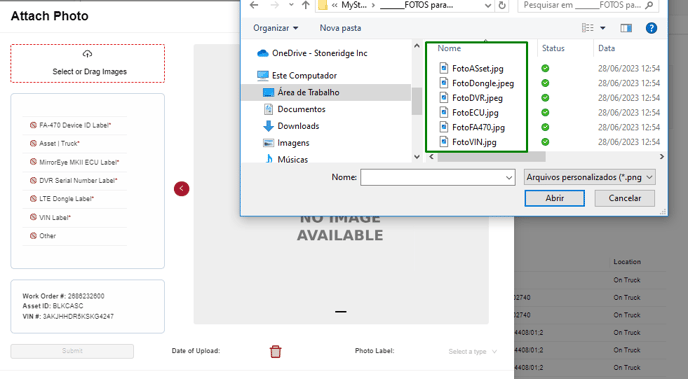Select the FotoFA470.jpg file icon

444,127
